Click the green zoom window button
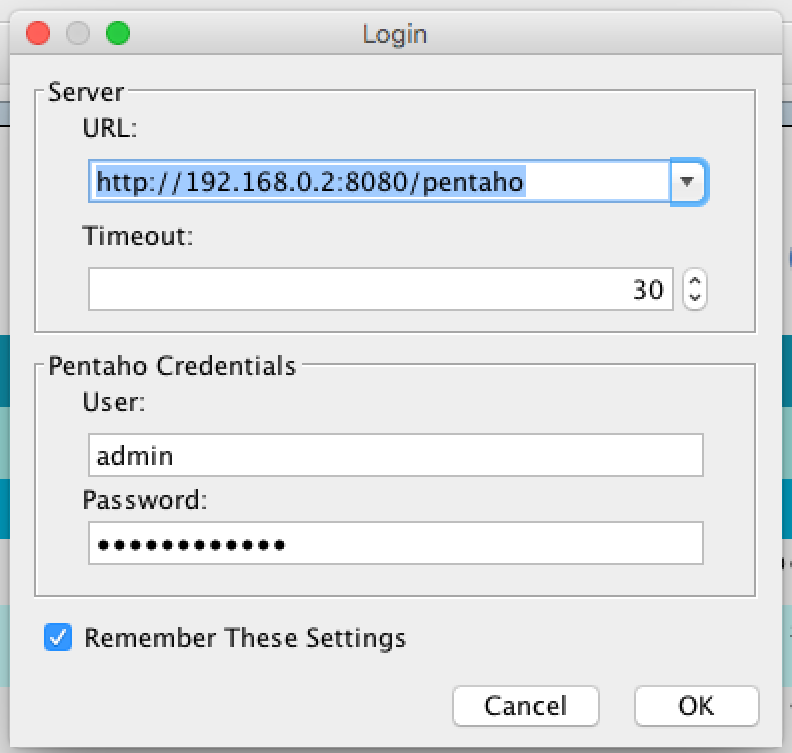The height and width of the screenshot is (753, 792). pos(118,33)
